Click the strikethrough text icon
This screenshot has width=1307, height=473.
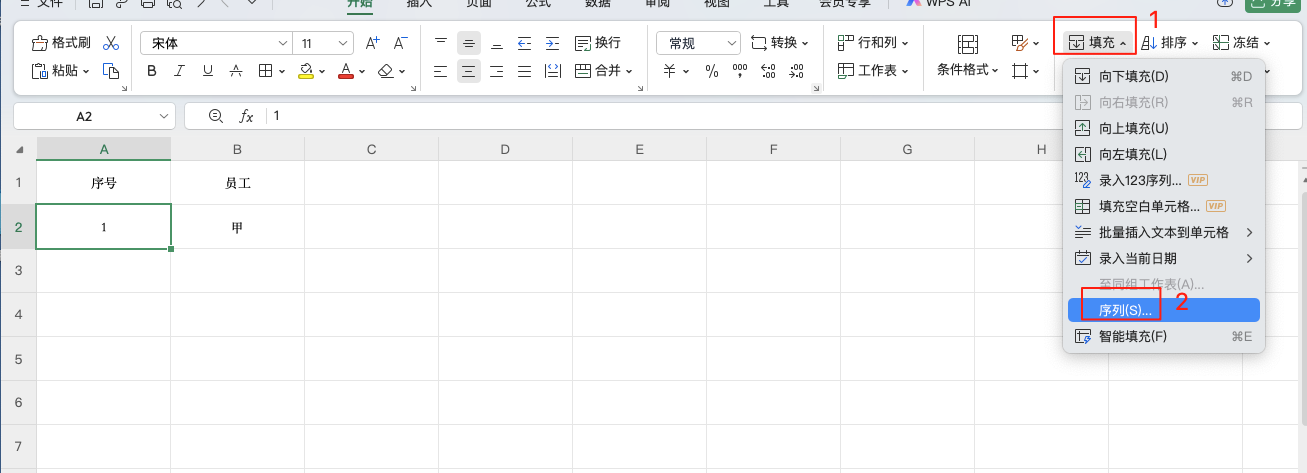[235, 71]
